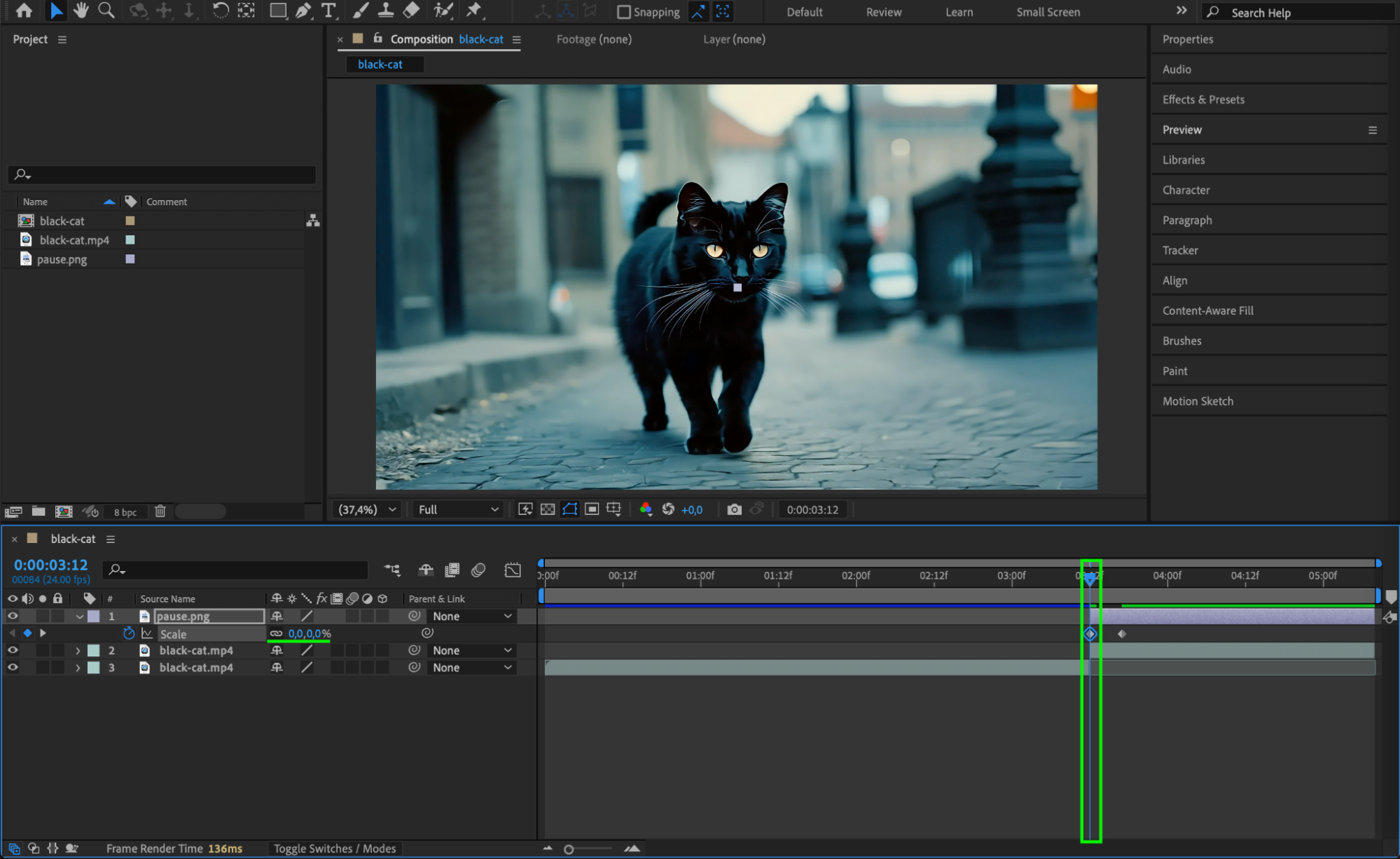Open the Effects & Presets panel
This screenshot has width=1400, height=859.
pyautogui.click(x=1203, y=99)
